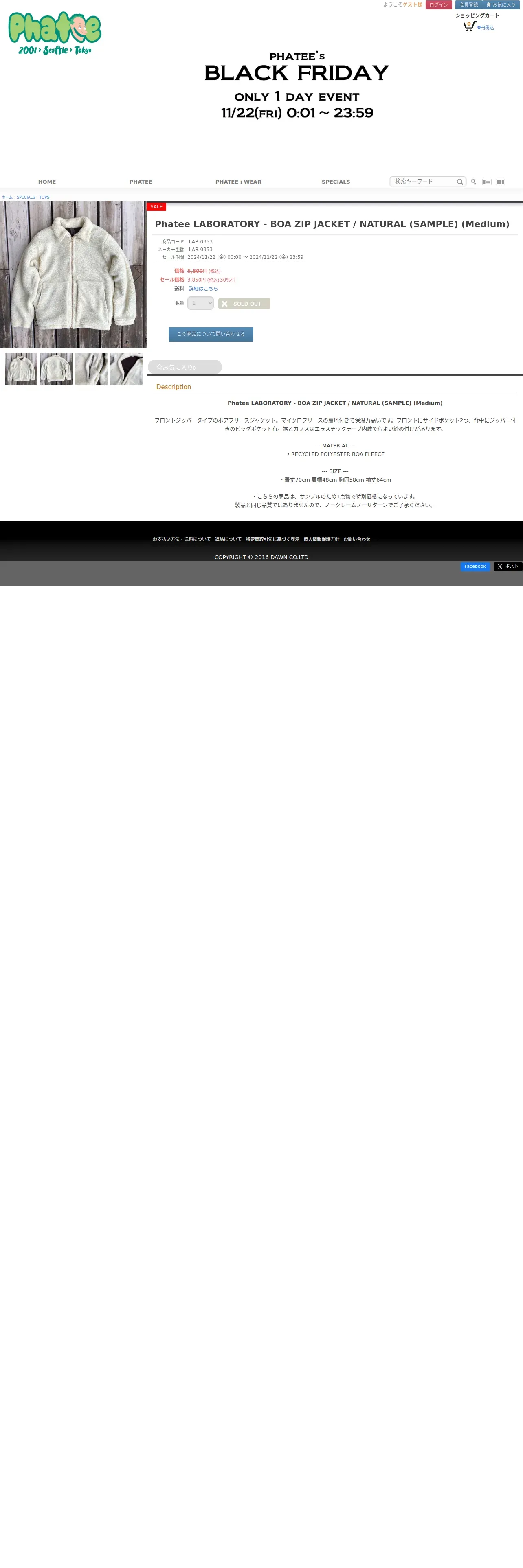Open お支払い方法・送料について footer link
The height and width of the screenshot is (1568, 523).
pyautogui.click(x=181, y=539)
